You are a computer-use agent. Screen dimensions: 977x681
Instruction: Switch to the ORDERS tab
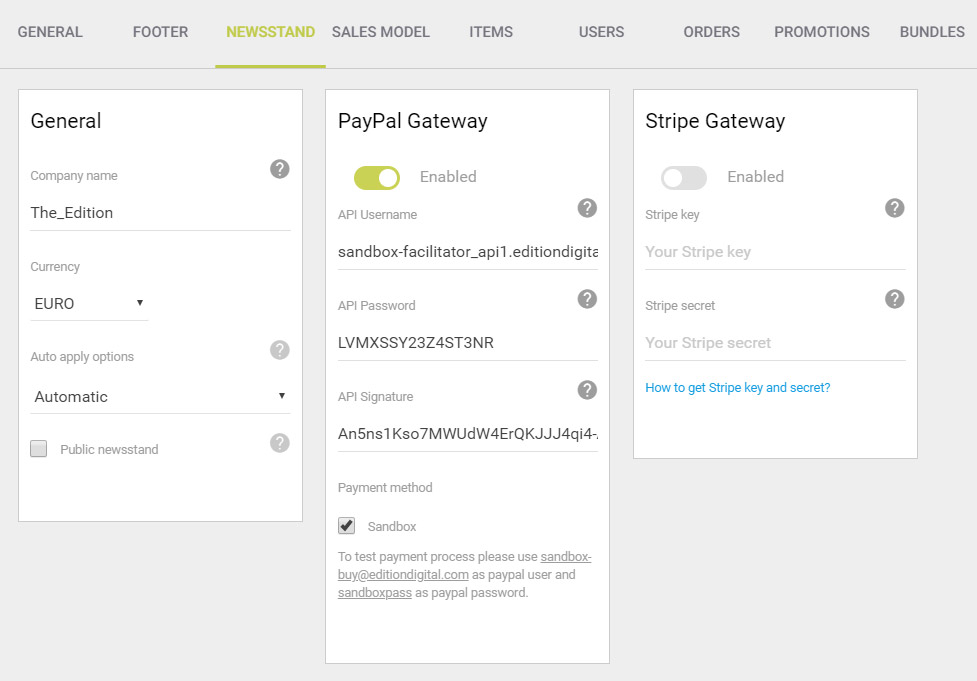(712, 32)
